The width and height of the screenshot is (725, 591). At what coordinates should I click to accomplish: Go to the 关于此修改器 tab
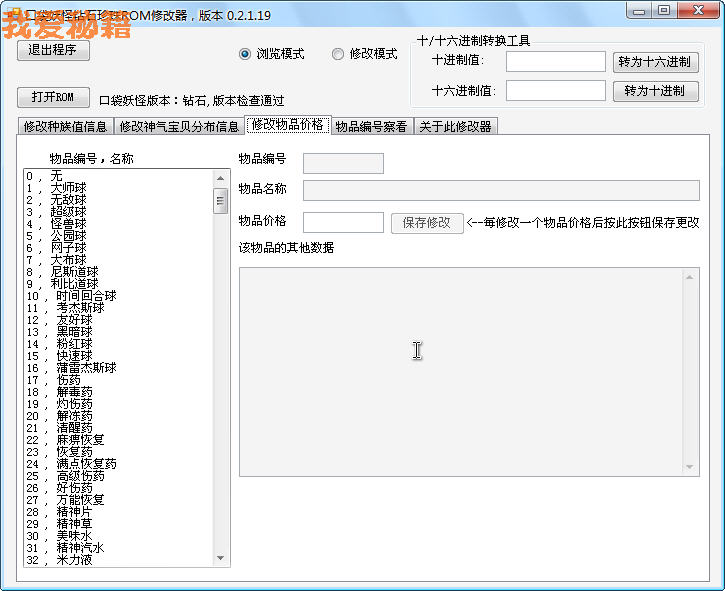(455, 127)
